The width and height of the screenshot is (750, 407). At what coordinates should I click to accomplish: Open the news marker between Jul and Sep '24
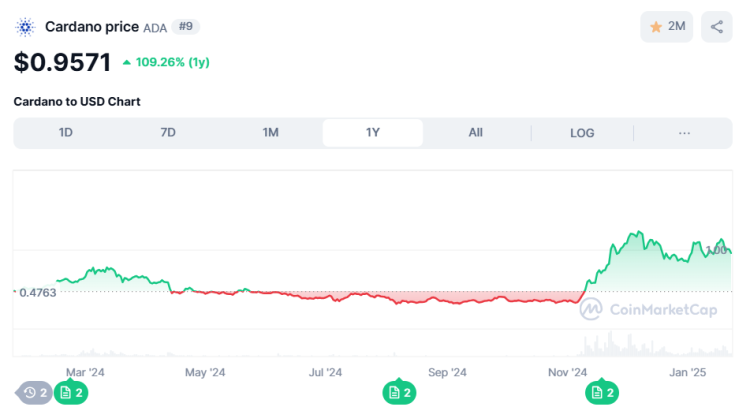click(398, 393)
